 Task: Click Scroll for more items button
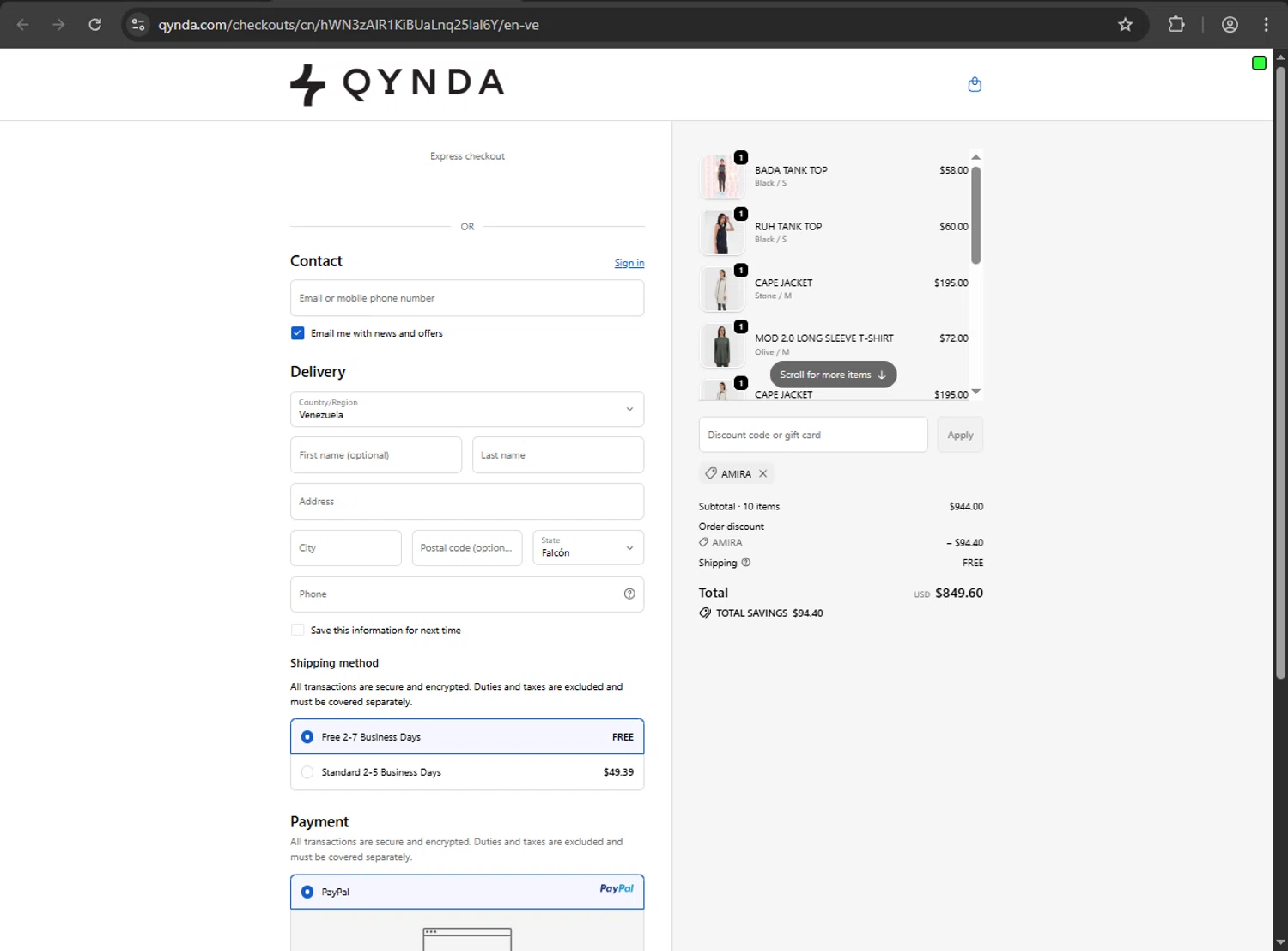[833, 375]
